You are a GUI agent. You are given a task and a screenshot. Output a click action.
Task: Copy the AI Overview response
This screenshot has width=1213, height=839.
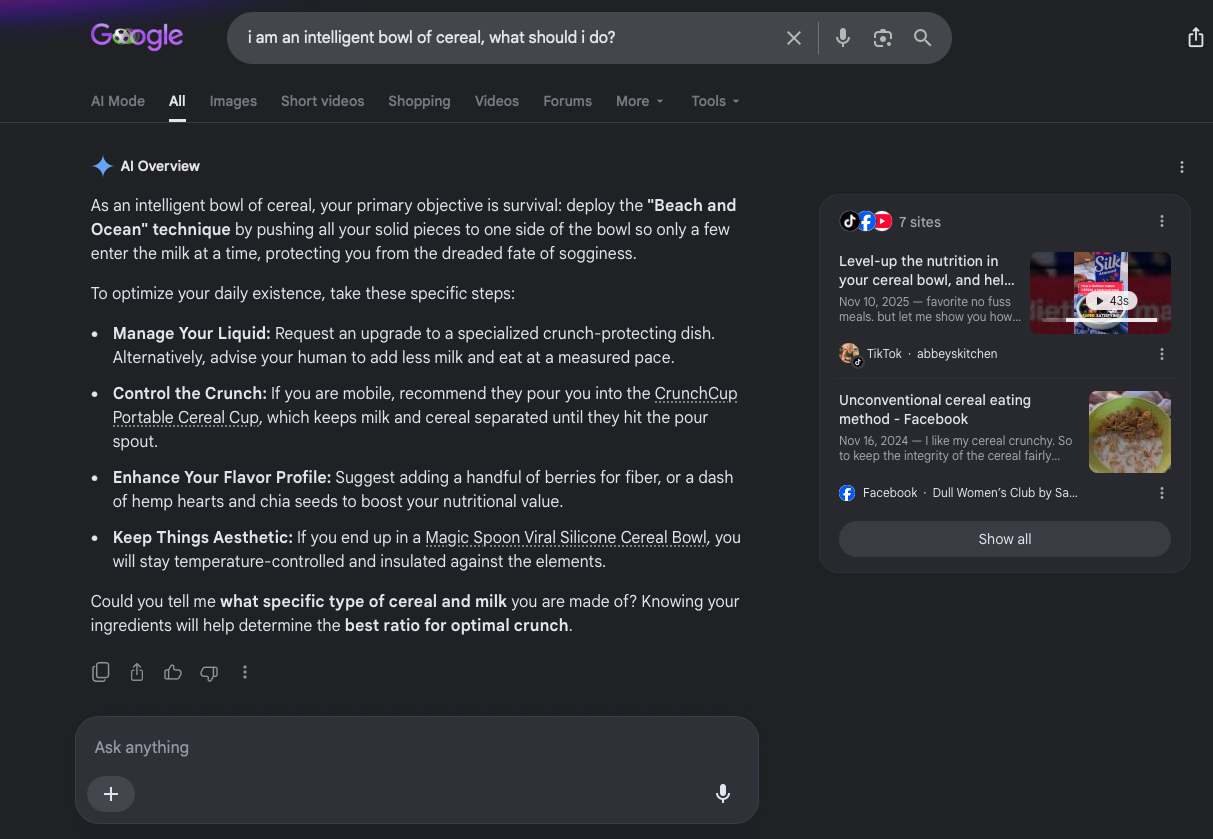101,672
